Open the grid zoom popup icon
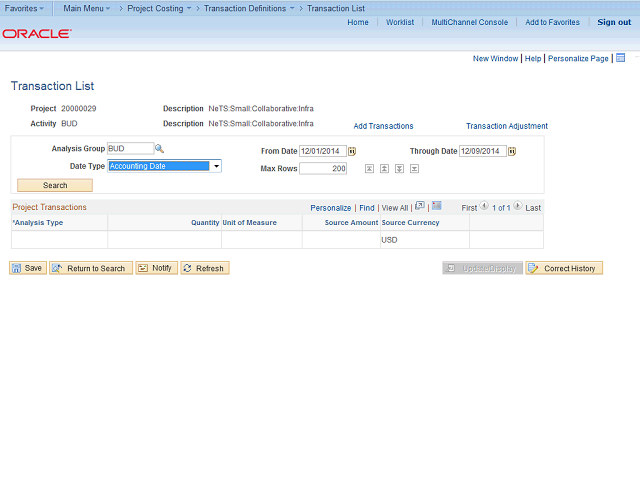Viewport: 640px width, 480px height. (420, 206)
